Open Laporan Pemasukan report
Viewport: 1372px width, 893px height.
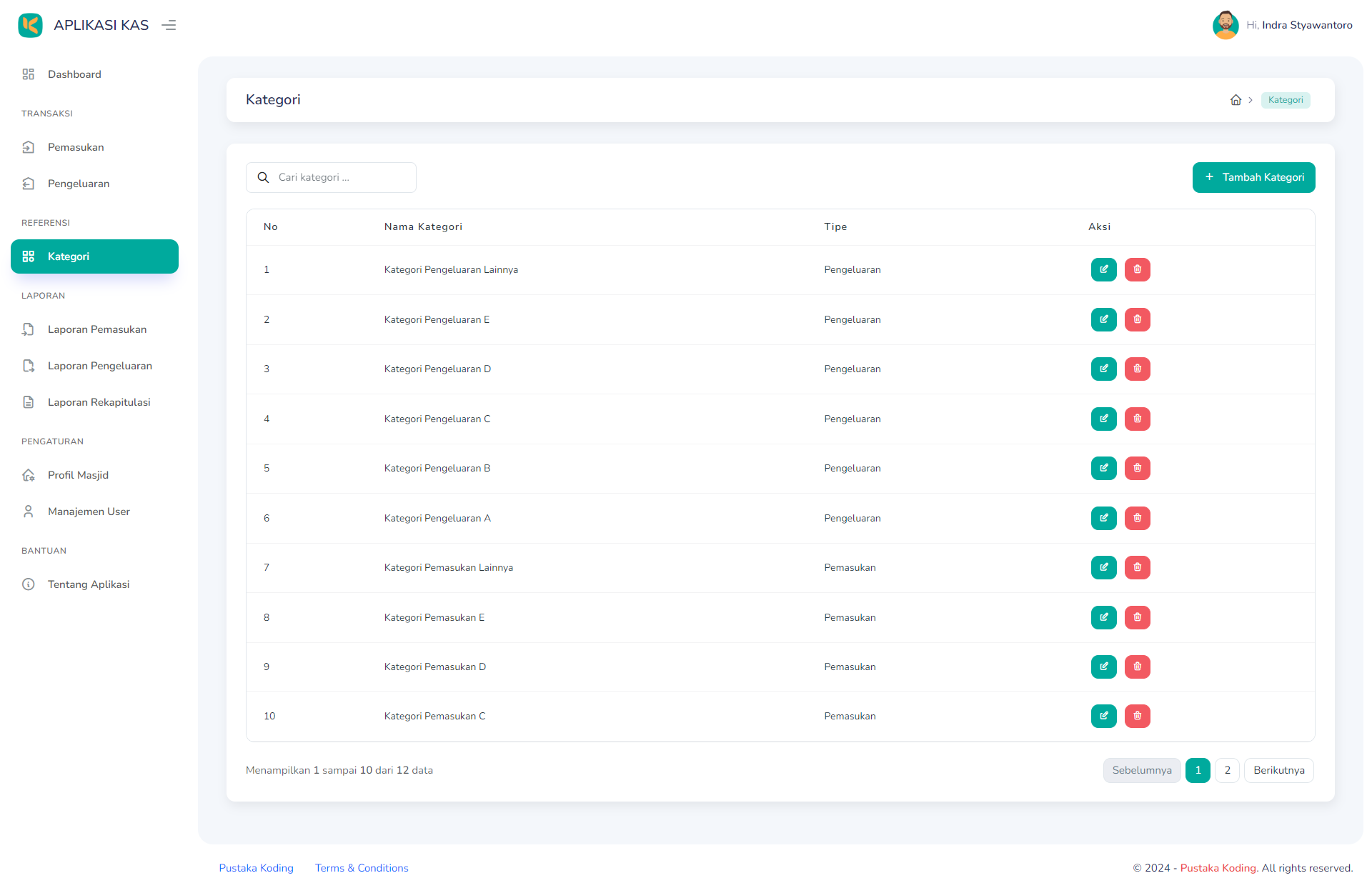click(x=97, y=329)
